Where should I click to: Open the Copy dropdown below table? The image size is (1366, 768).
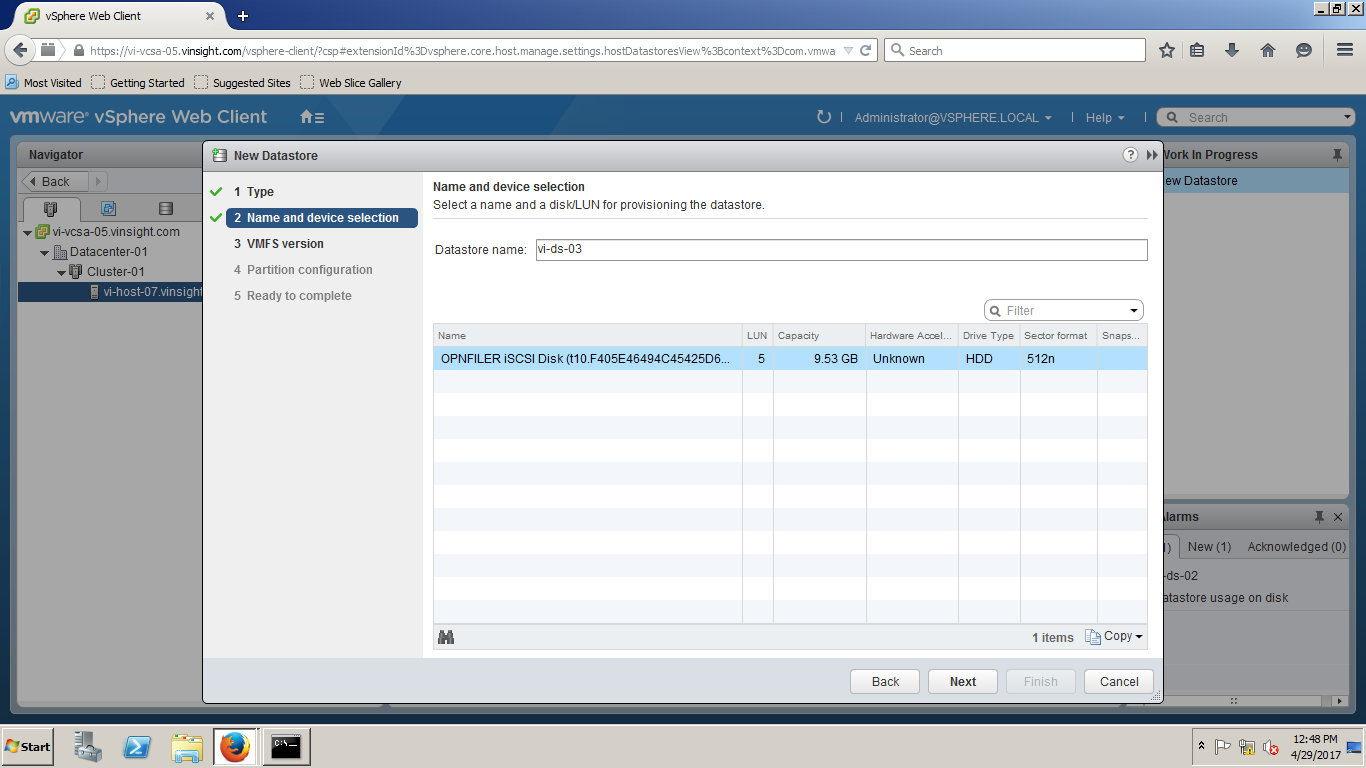[x=1114, y=637]
